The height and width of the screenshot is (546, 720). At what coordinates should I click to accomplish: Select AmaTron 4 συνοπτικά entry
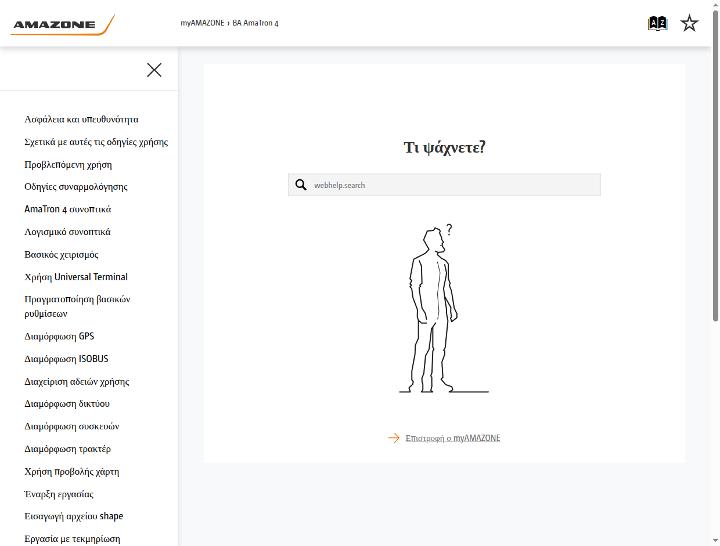pyautogui.click(x=68, y=209)
